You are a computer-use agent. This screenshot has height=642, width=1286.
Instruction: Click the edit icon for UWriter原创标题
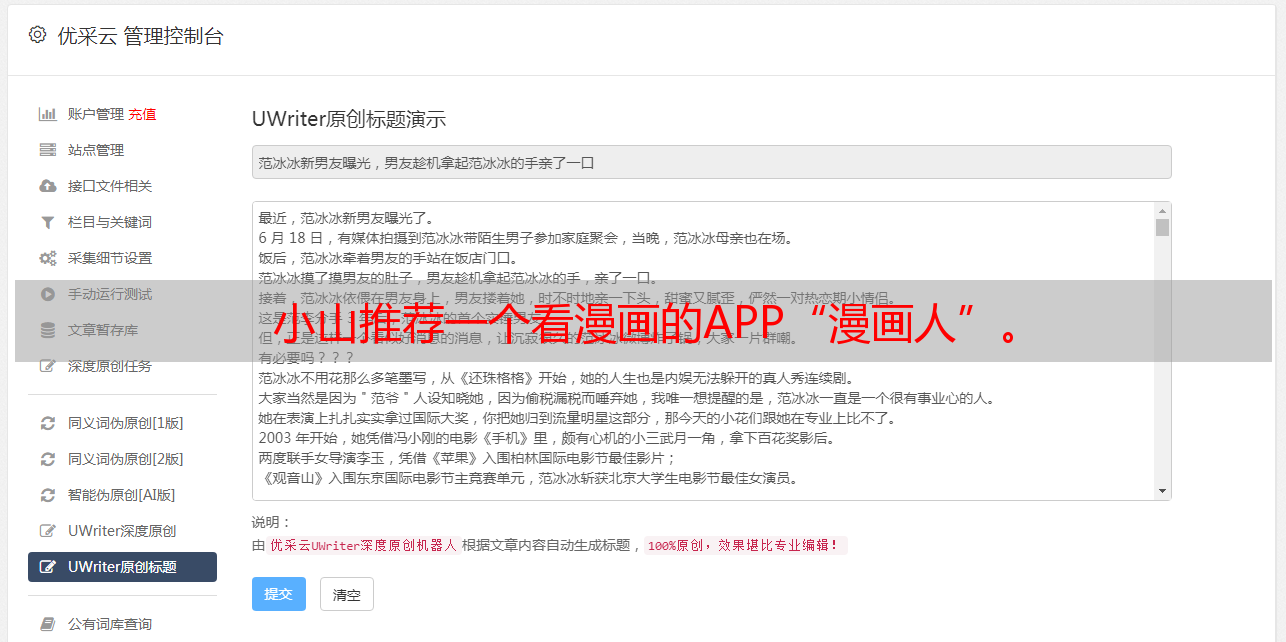click(47, 567)
